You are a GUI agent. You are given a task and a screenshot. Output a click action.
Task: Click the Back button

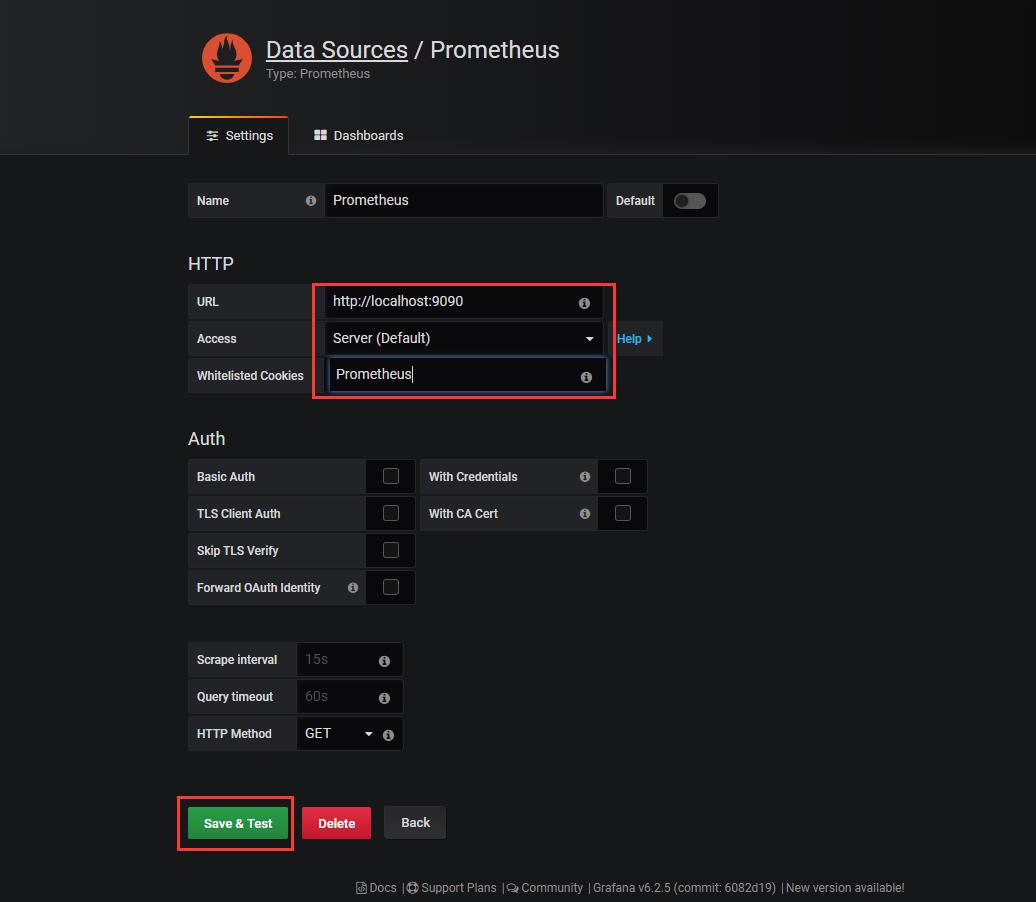[415, 823]
